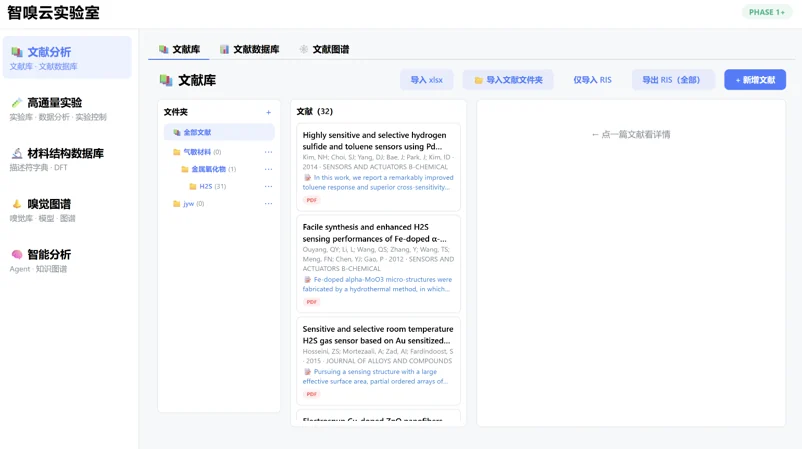This screenshot has height=449, width=802.
Task: Click the 导出 RIS（全部）button
Action: [x=672, y=80]
